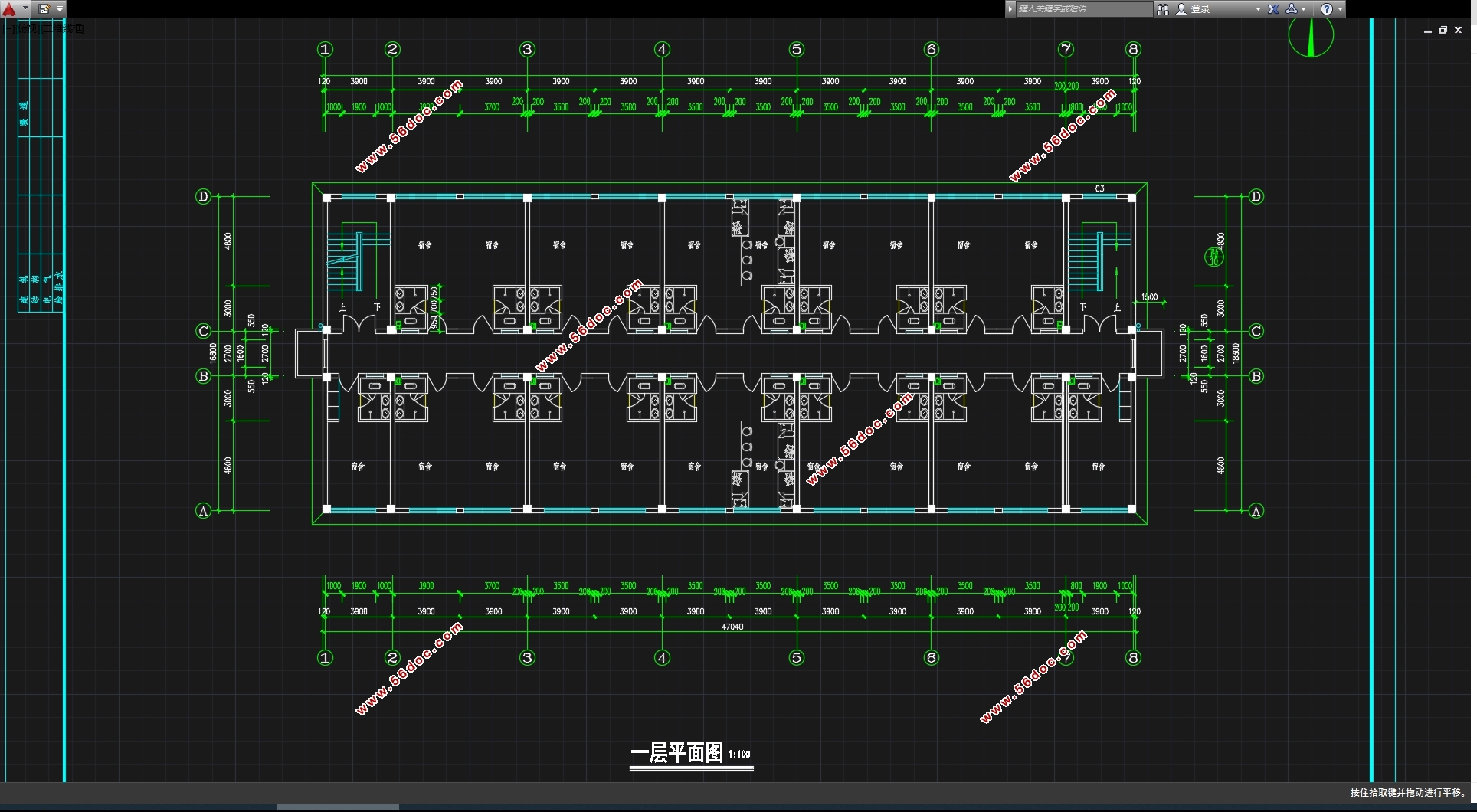Image resolution: width=1477 pixels, height=812 pixels.
Task: Click the Save As quick access icon
Action: [x=44, y=9]
